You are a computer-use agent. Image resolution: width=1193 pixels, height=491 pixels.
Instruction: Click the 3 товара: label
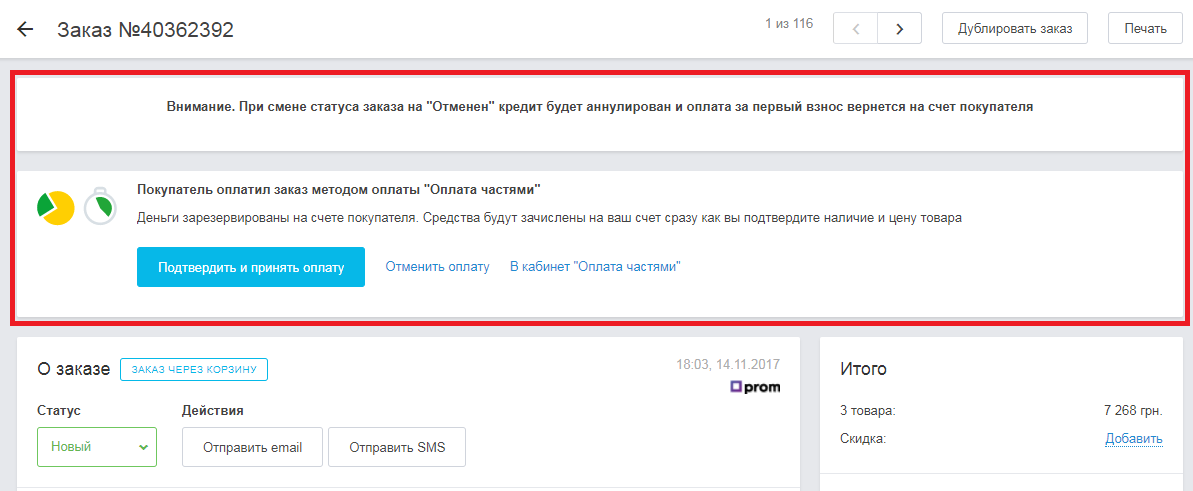pyautogui.click(x=868, y=411)
